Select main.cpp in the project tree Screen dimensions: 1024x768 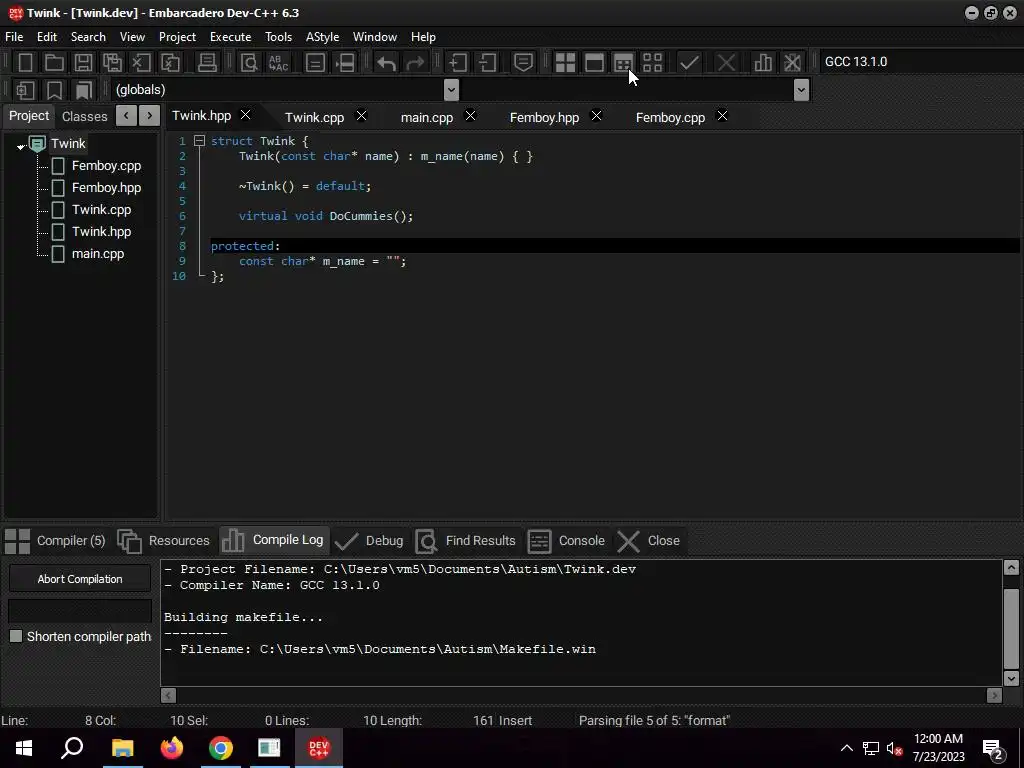tap(97, 253)
